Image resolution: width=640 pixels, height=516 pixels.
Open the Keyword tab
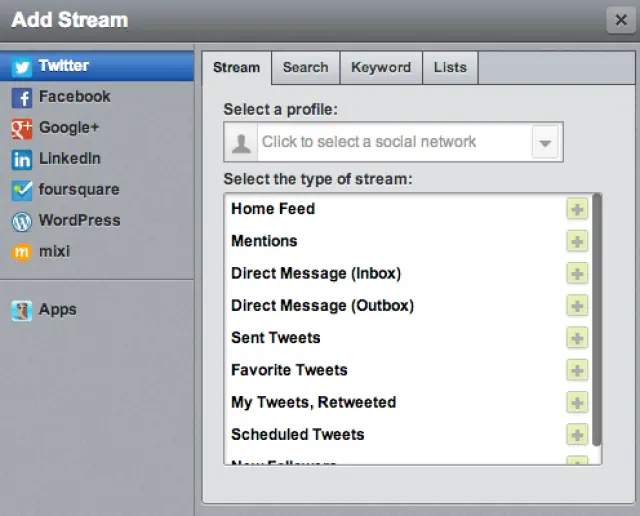[381, 67]
